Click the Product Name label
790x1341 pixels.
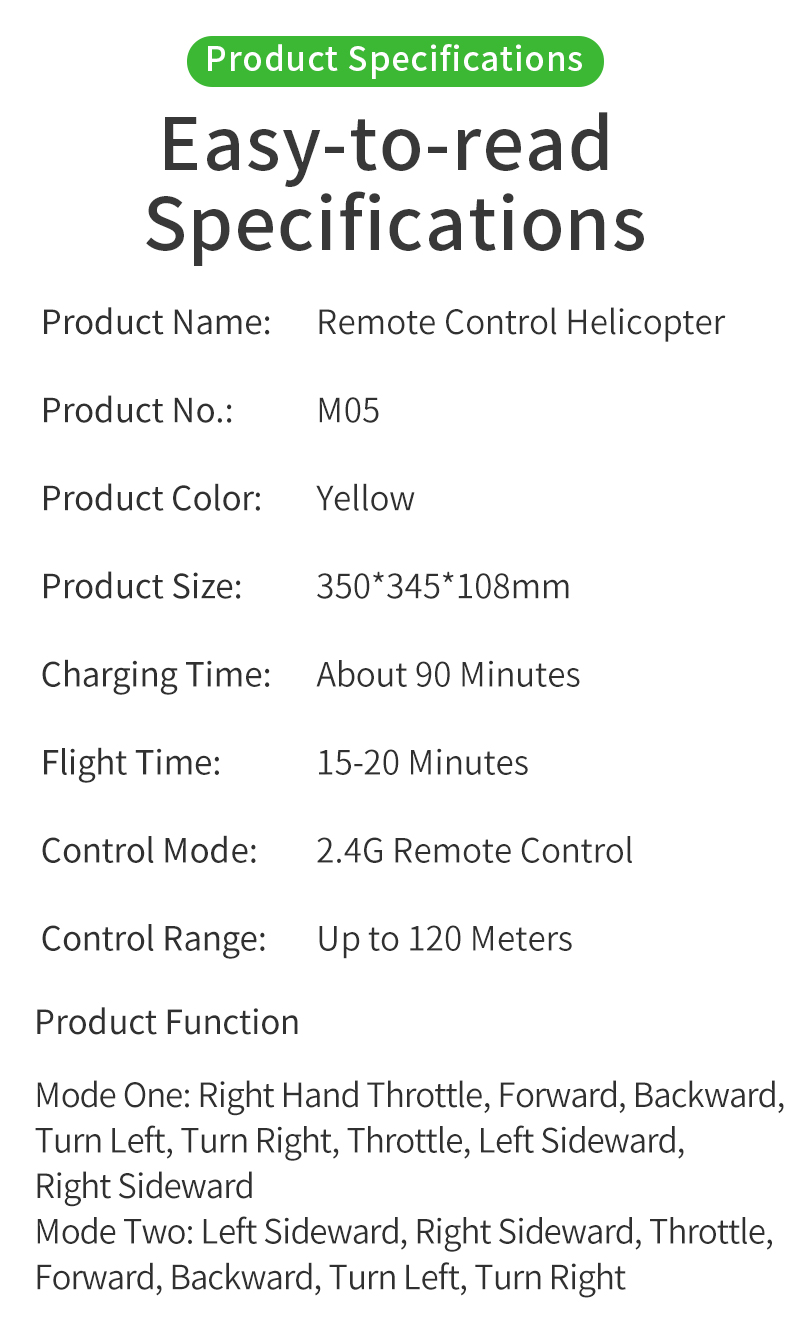coord(157,323)
